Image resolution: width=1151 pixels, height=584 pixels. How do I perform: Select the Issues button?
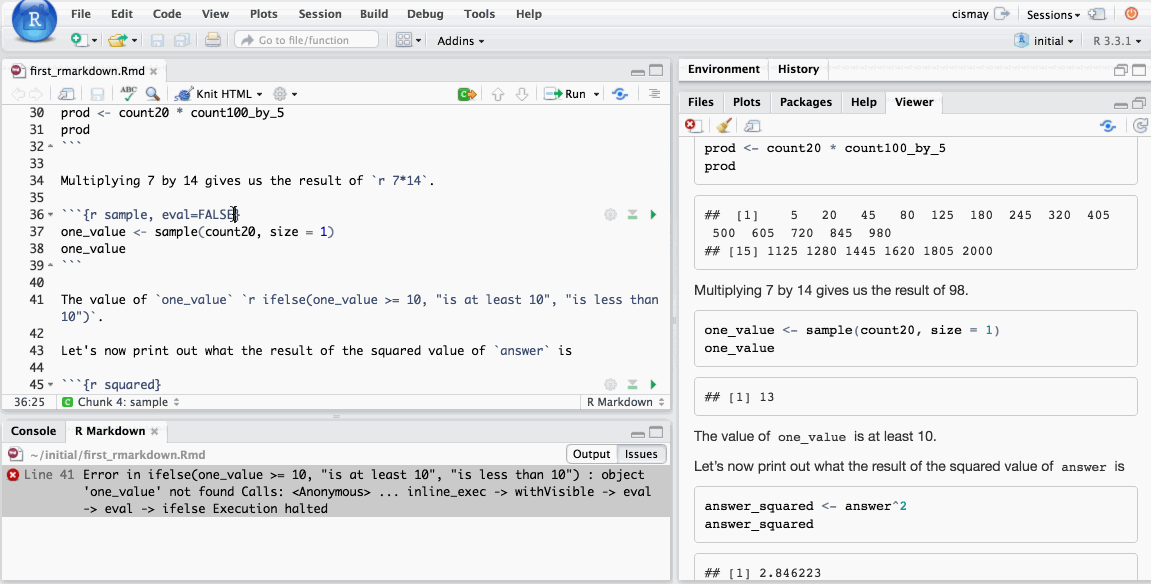[x=641, y=454]
